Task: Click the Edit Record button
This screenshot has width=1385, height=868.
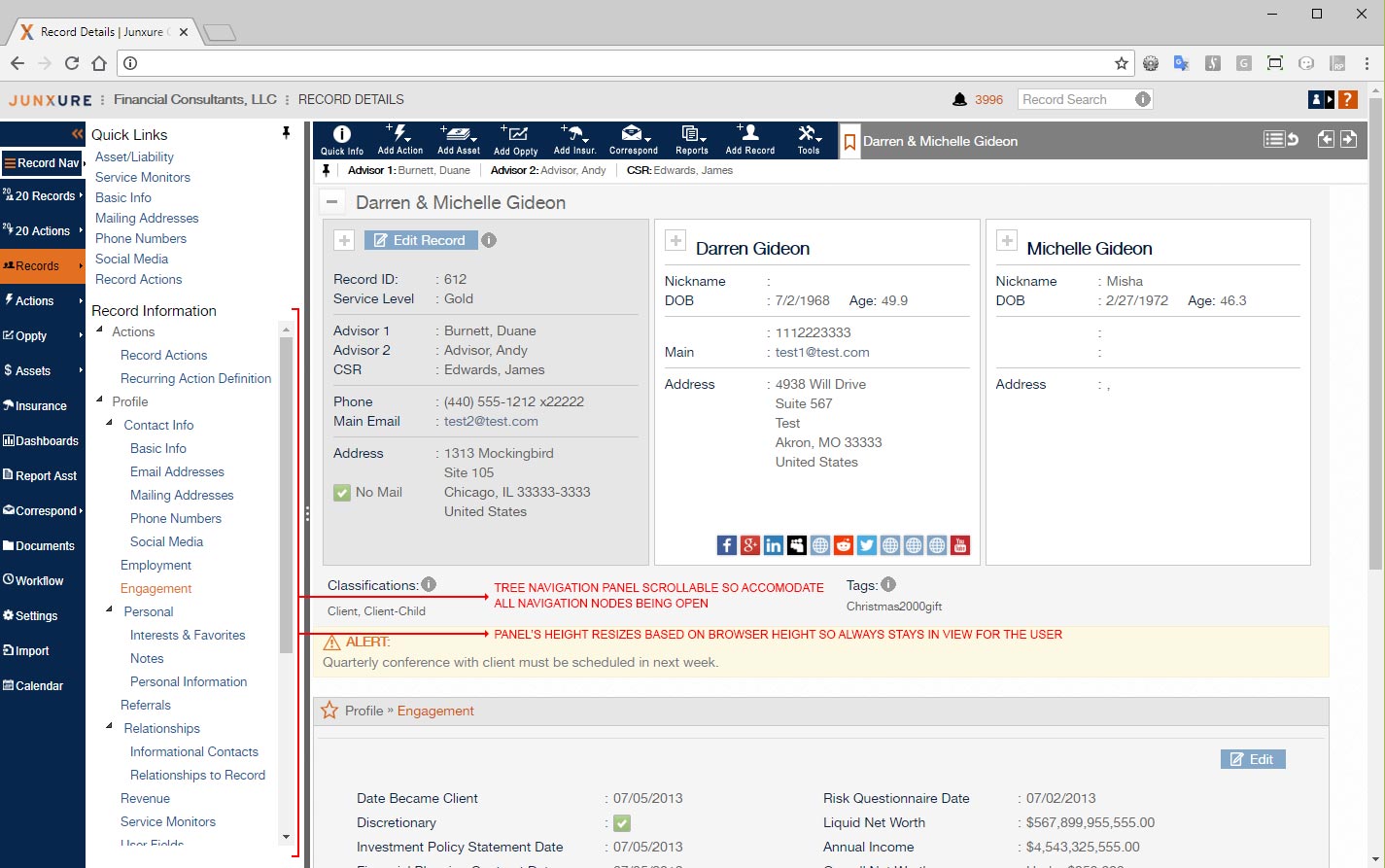Action: (421, 240)
